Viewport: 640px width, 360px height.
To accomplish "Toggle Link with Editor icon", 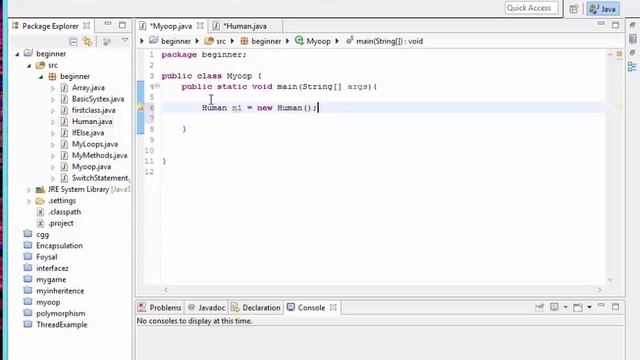I will pyautogui.click(x=87, y=41).
